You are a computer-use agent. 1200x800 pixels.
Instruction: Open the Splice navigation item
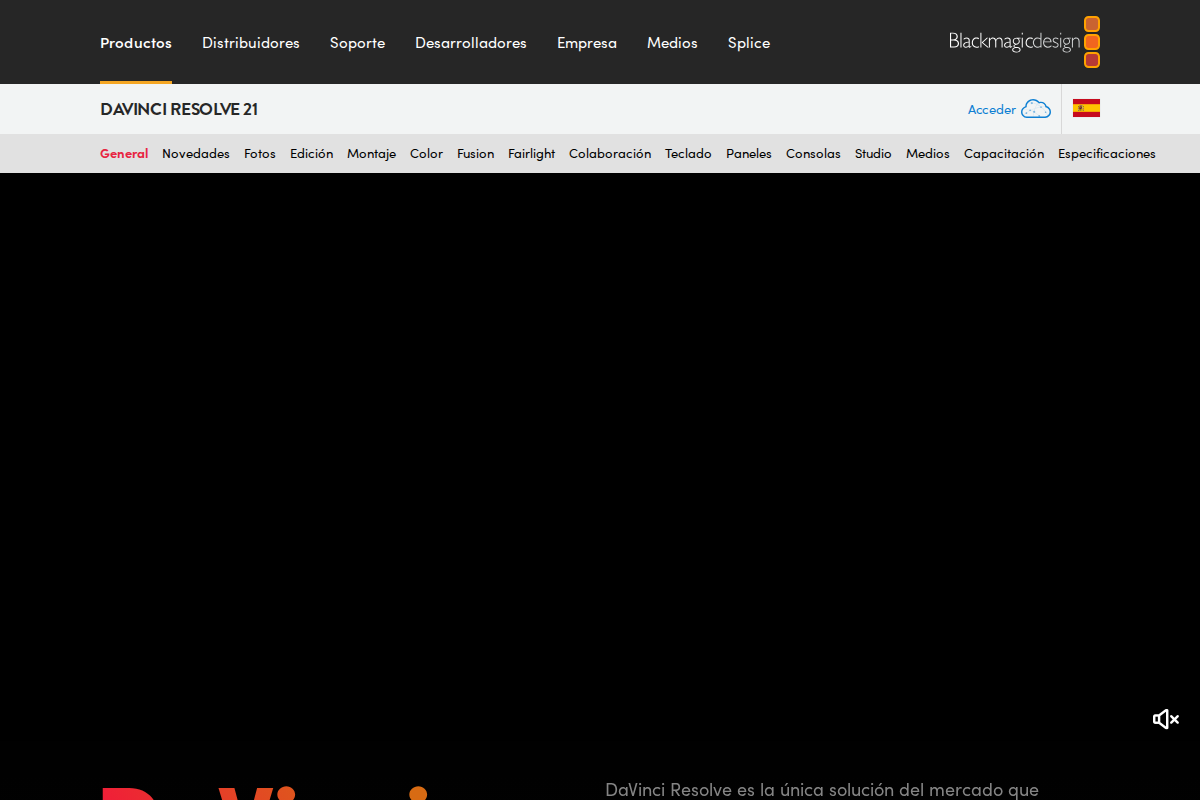[x=749, y=43]
